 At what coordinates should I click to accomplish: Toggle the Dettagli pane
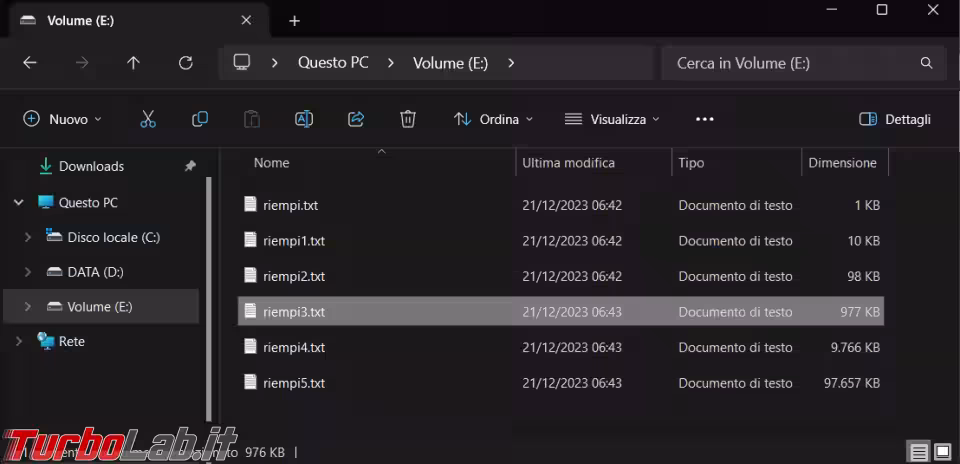tap(895, 119)
